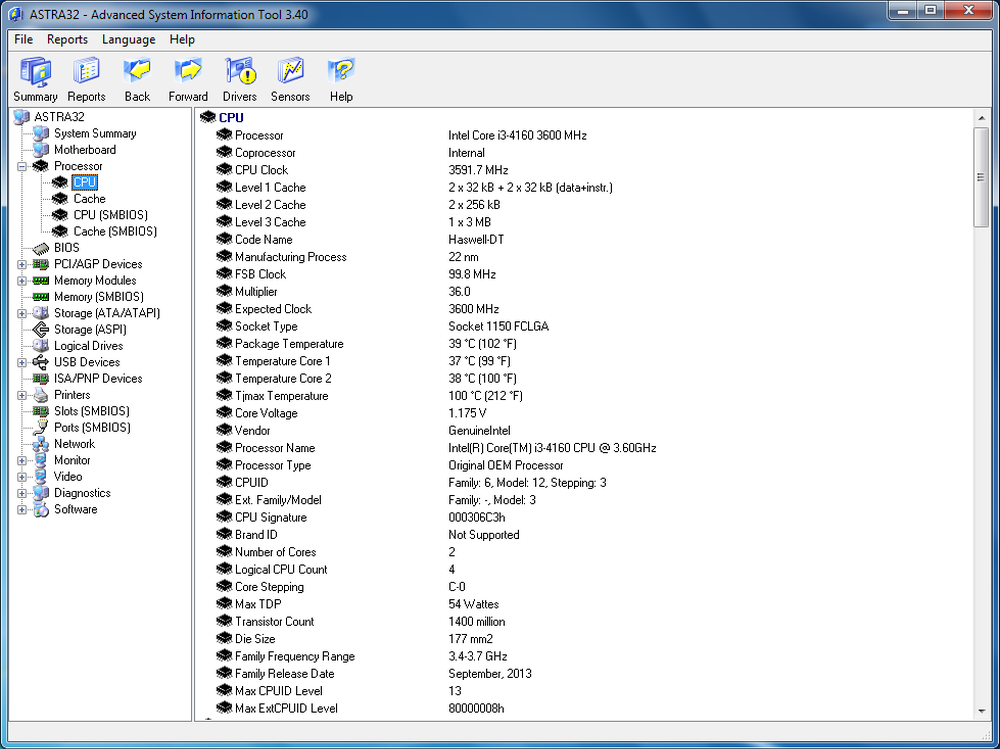Expand the Printers tree node
Image resolution: width=1000 pixels, height=749 pixels.
tap(22, 396)
